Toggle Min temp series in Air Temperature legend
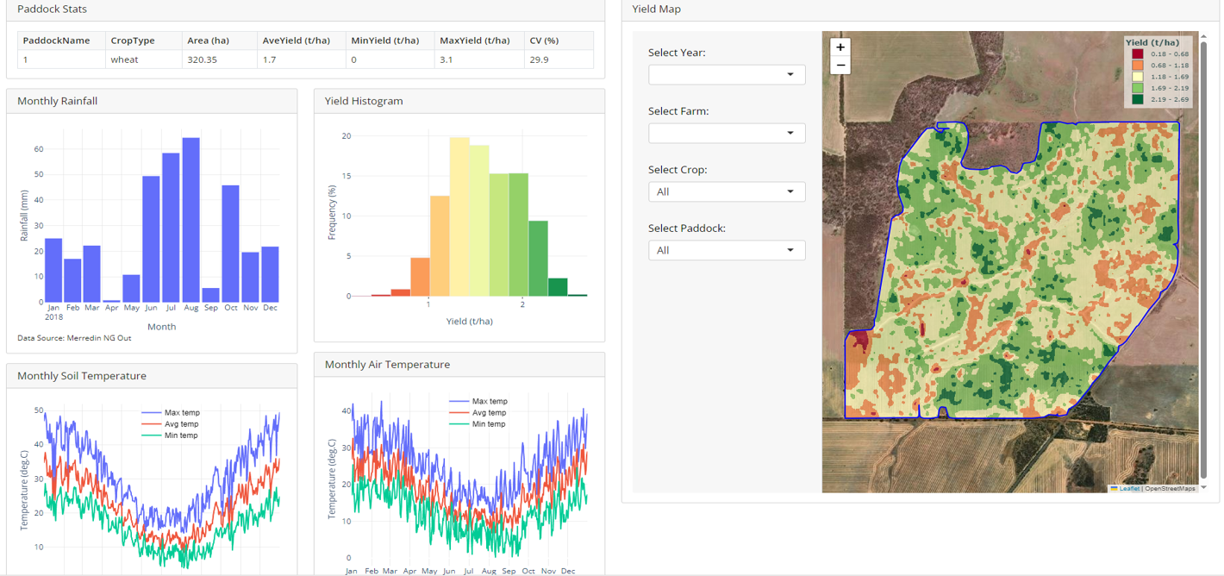 click(488, 424)
